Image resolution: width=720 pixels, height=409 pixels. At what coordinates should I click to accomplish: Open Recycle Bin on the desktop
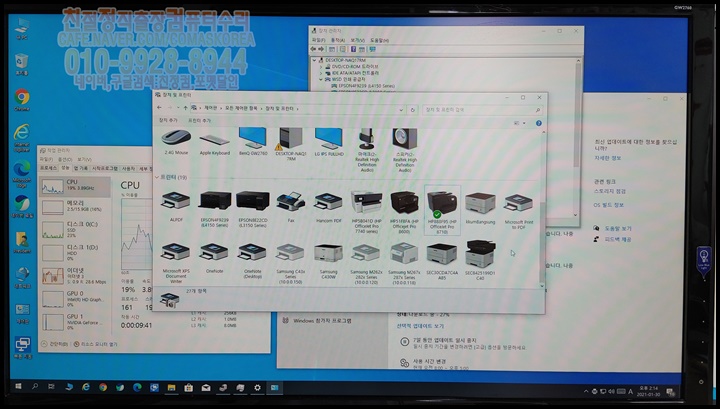tap(22, 64)
